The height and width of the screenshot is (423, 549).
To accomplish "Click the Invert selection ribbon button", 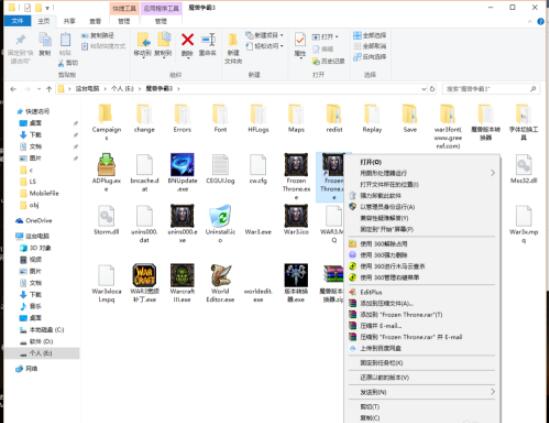I will [370, 56].
